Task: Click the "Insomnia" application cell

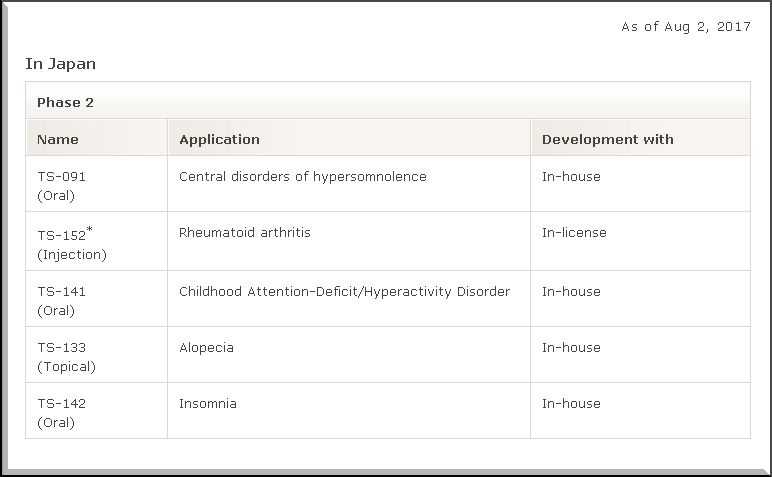Action: [x=207, y=404]
